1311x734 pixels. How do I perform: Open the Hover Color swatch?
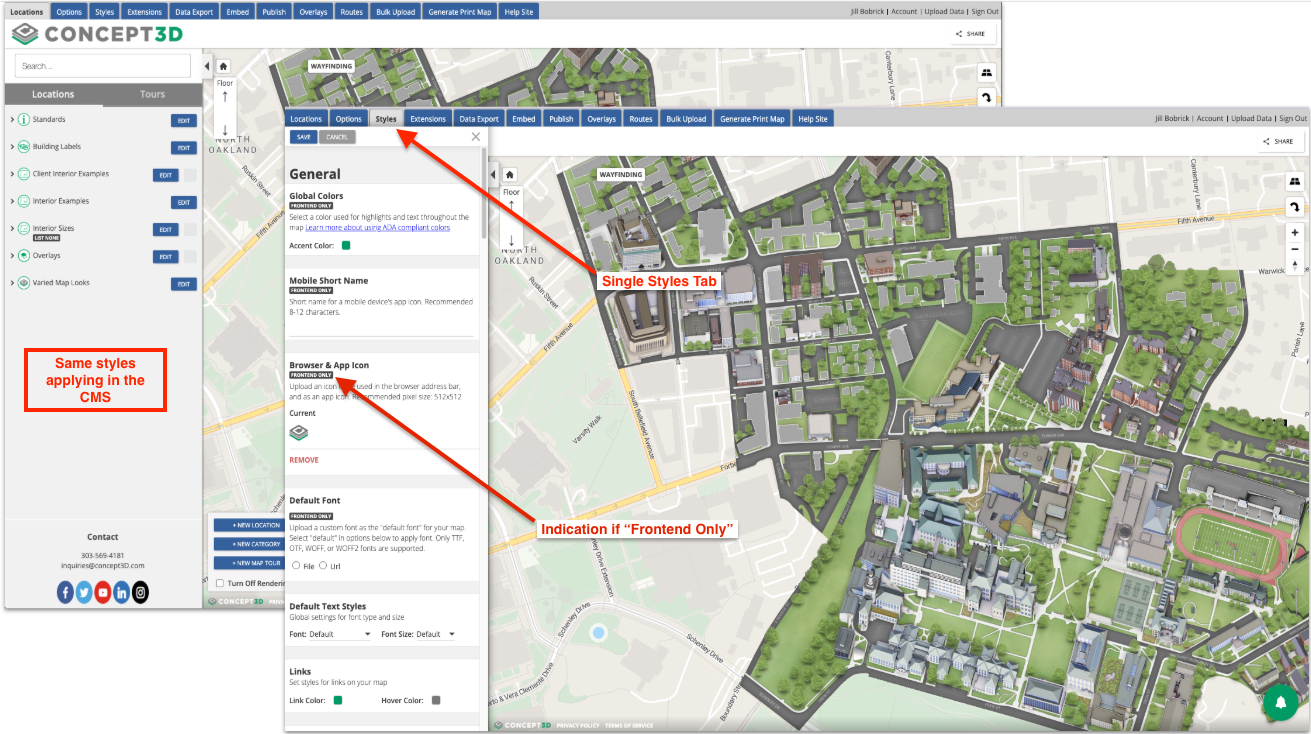[x=436, y=700]
